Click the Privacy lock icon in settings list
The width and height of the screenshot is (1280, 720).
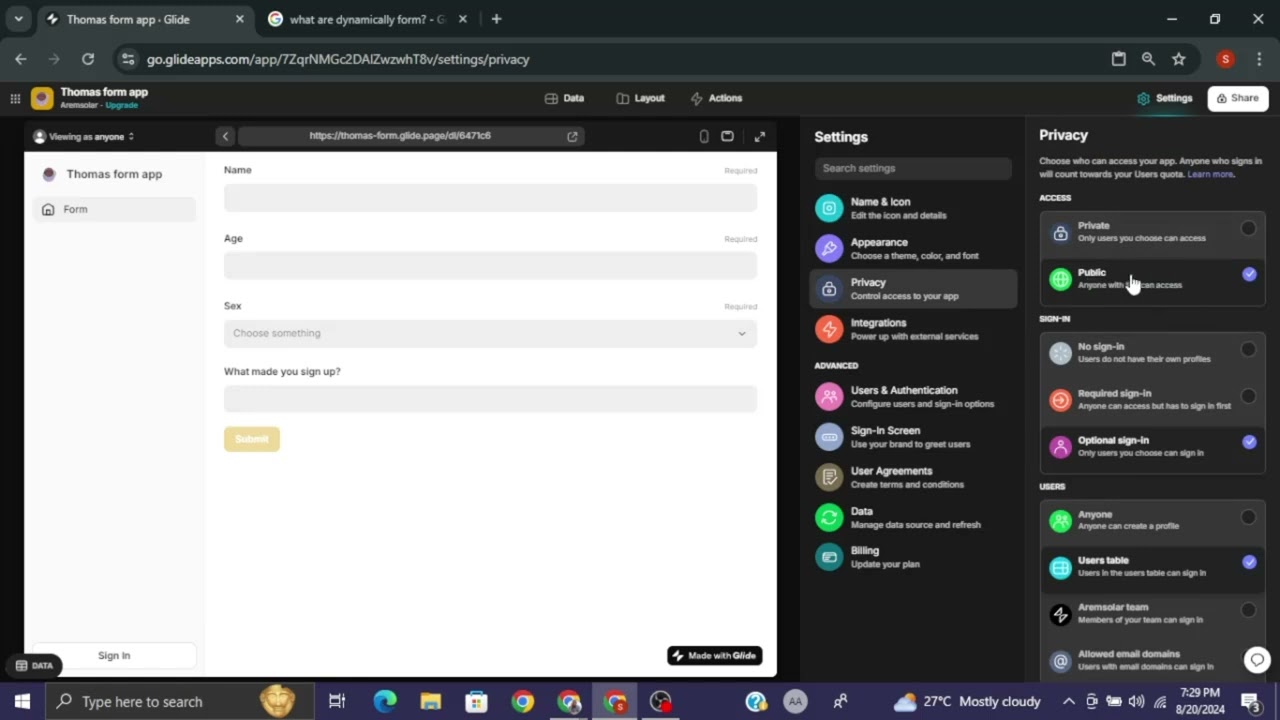click(829, 289)
